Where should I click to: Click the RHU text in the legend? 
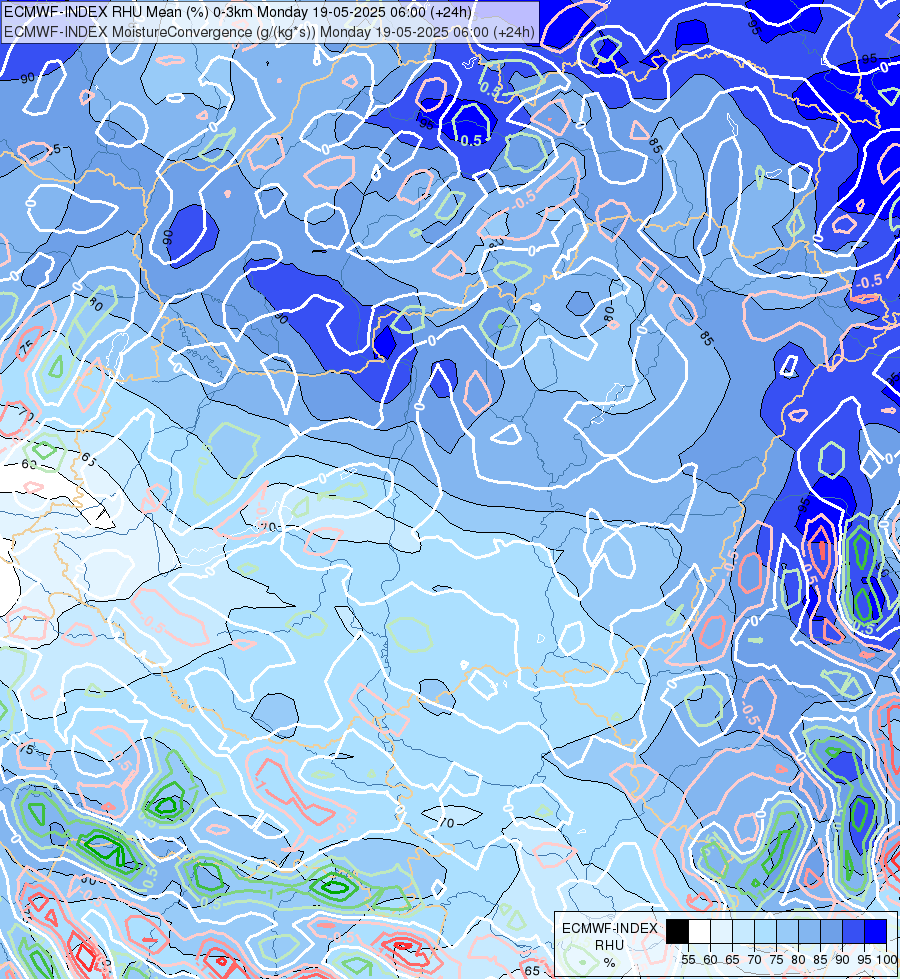[x=609, y=945]
